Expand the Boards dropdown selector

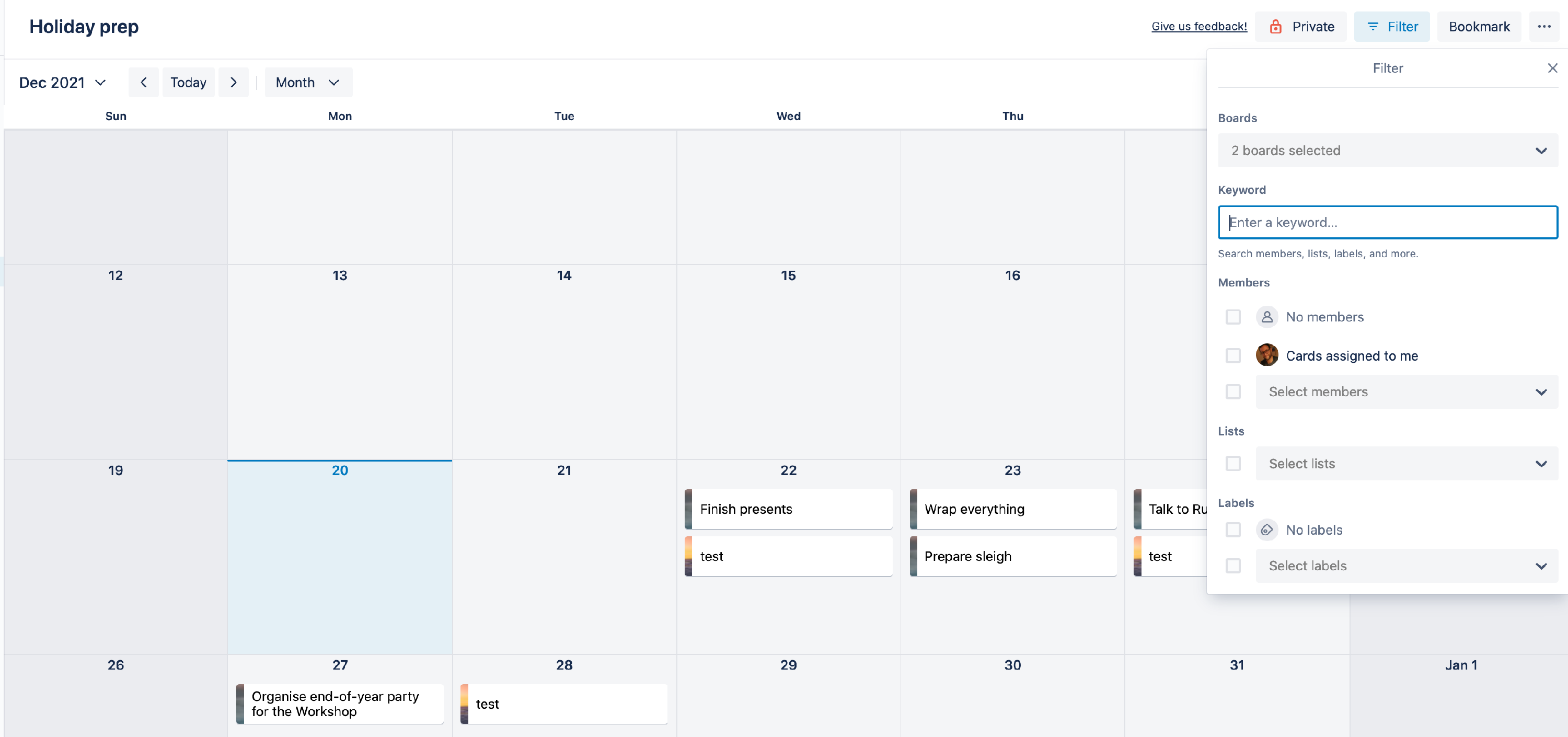[1388, 150]
